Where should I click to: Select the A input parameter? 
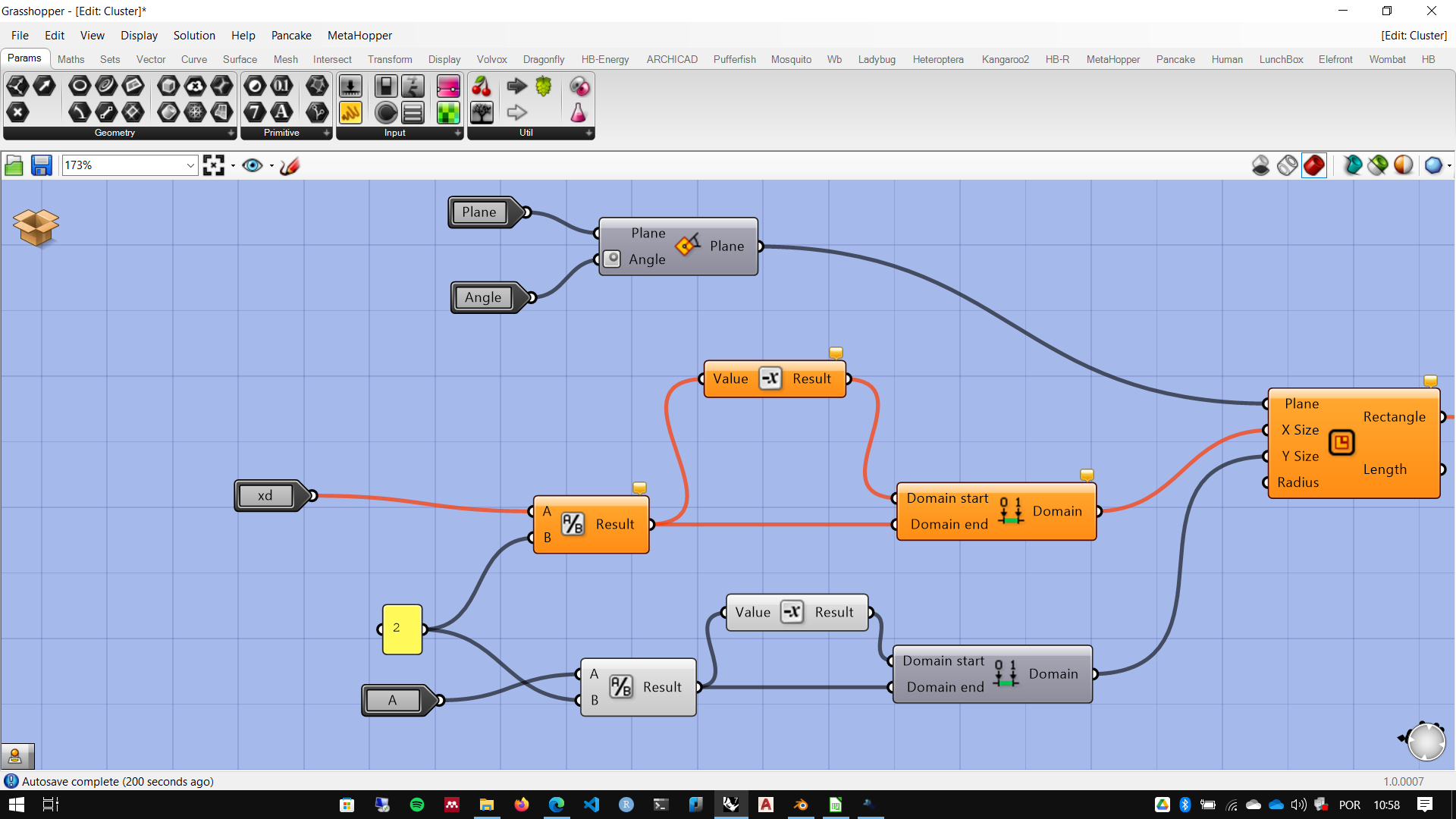[400, 700]
